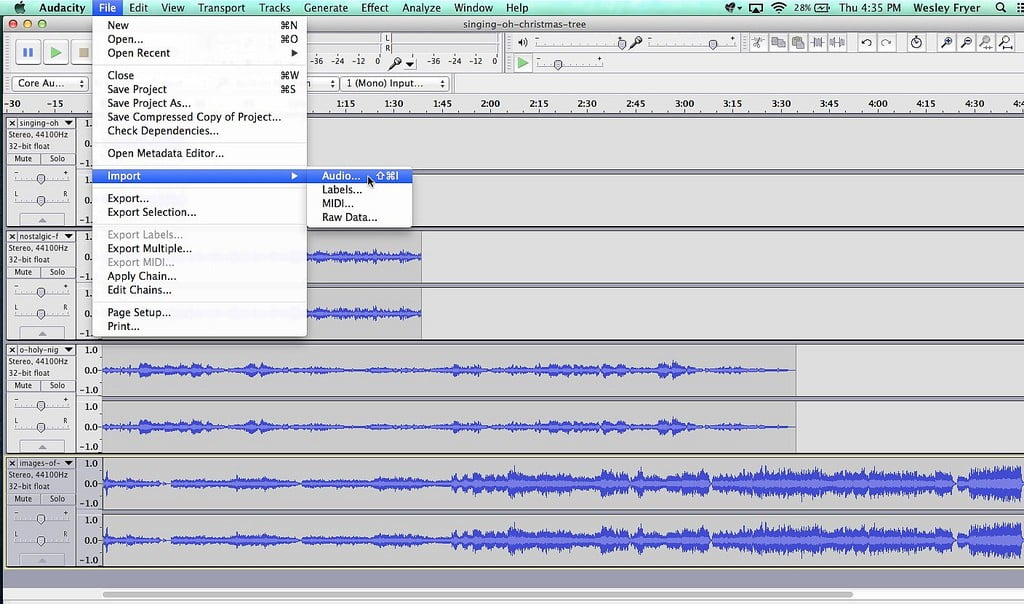
Task: Click the Zoom Out magnifier icon
Action: click(966, 43)
